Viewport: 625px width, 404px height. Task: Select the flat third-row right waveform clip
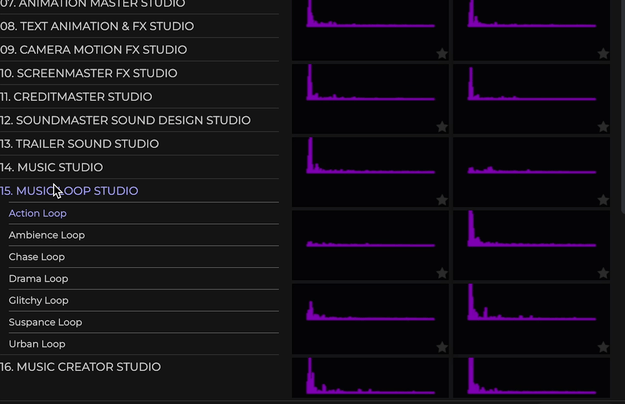tap(531, 172)
